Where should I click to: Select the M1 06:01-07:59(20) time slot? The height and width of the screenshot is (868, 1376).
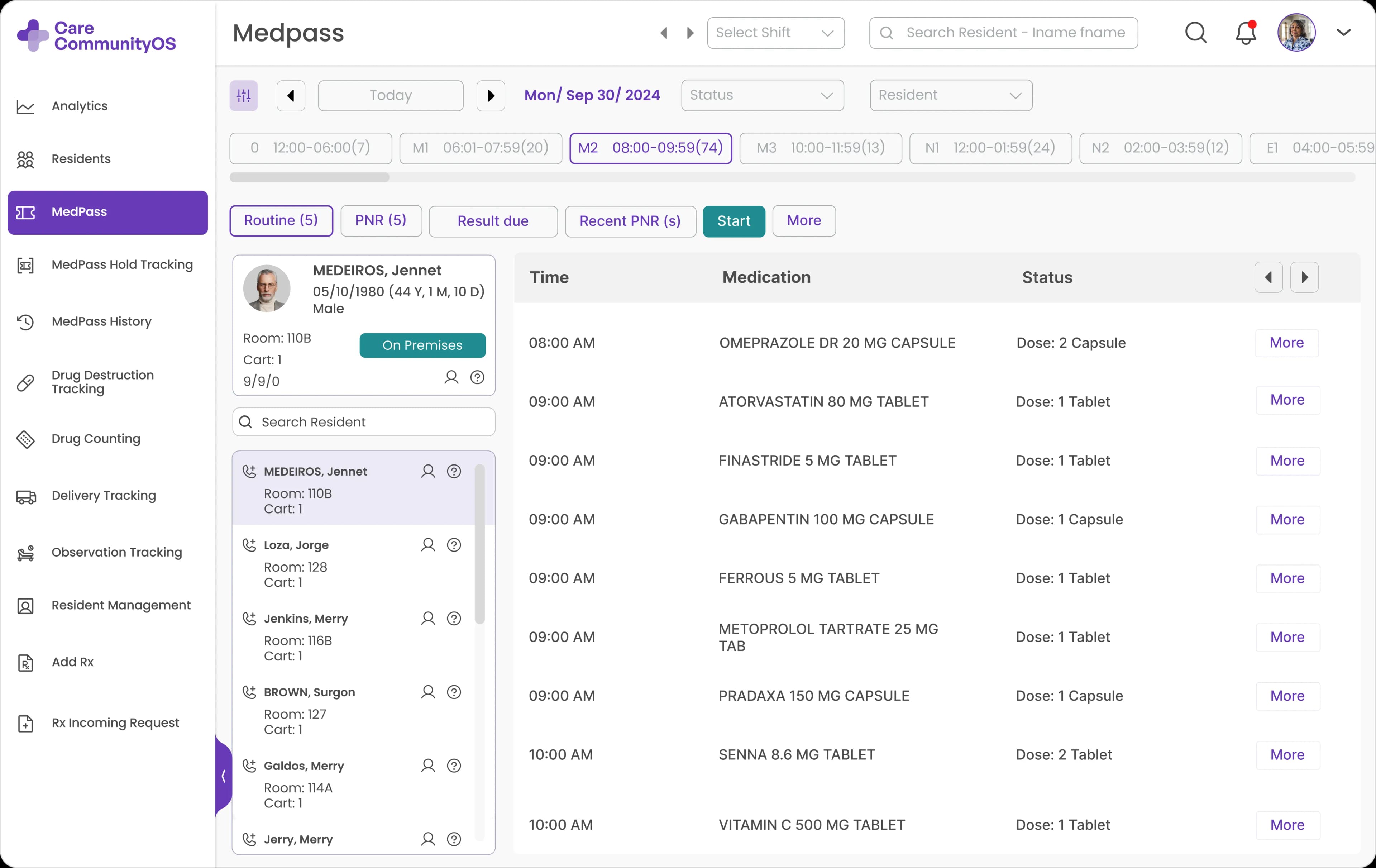coord(481,148)
